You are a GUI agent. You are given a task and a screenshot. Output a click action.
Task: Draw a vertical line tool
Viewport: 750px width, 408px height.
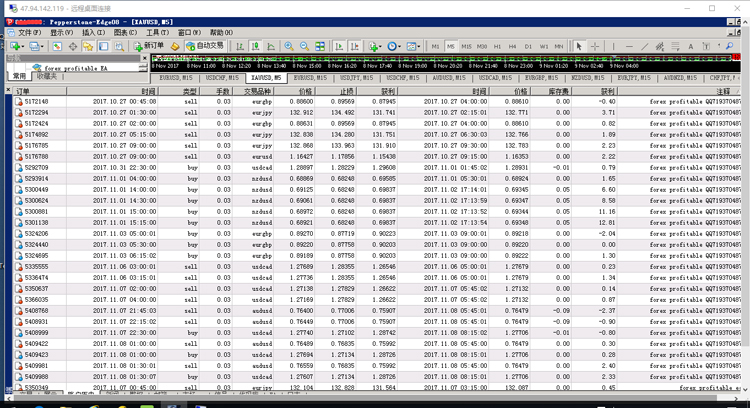point(613,46)
